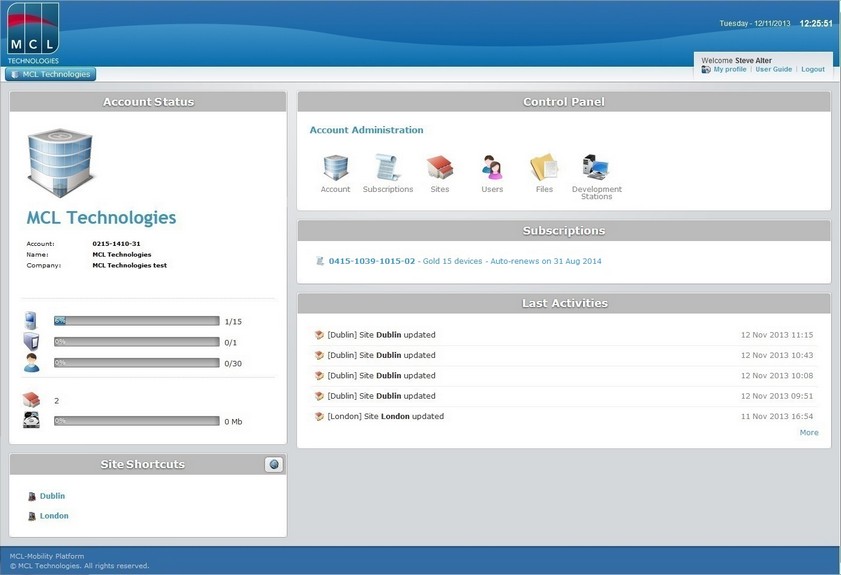Click the devices icon beside 1/15
The height and width of the screenshot is (575, 841).
pos(31,320)
